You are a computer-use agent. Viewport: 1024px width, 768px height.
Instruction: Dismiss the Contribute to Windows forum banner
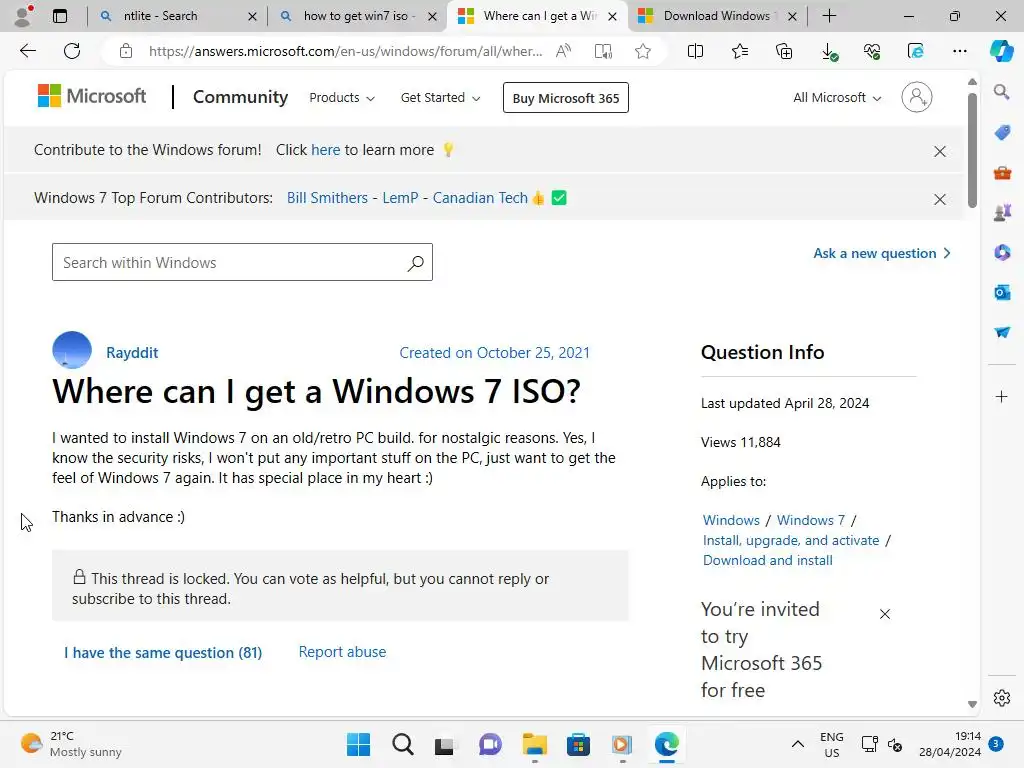click(x=940, y=152)
